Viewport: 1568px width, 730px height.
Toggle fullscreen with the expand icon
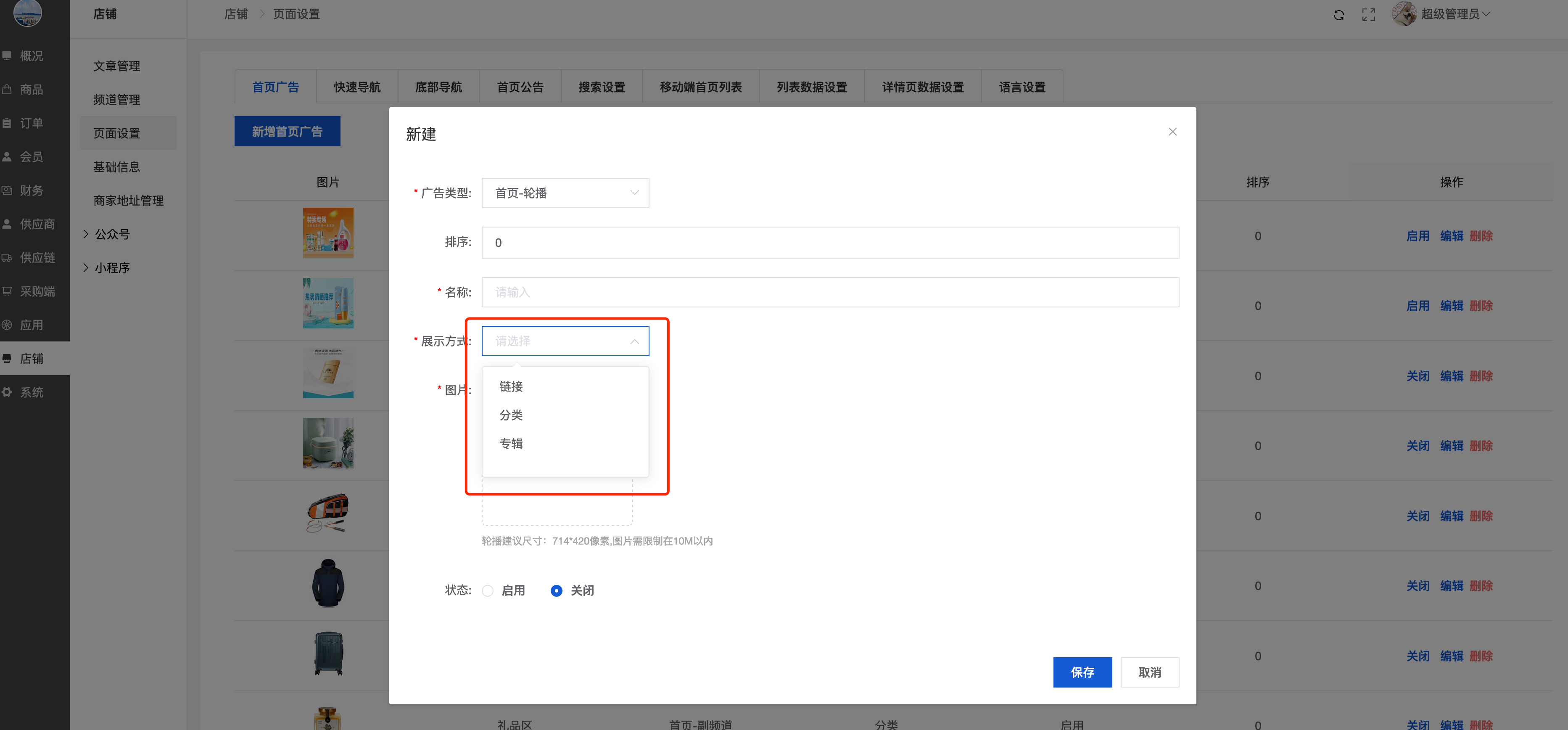1368,15
